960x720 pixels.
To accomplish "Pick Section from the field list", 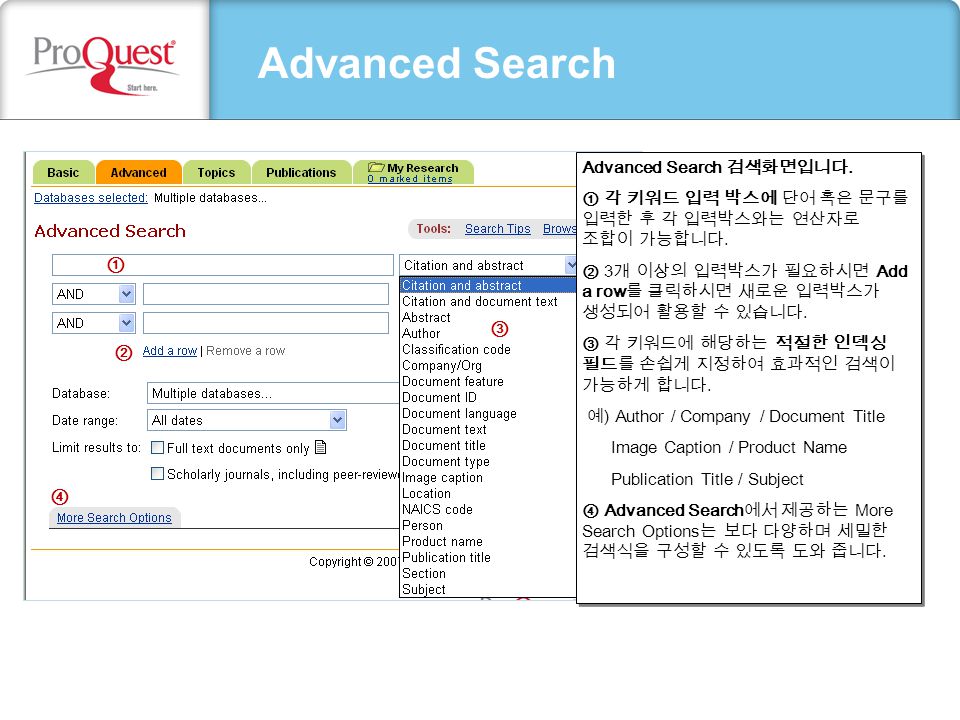I will [x=488, y=574].
